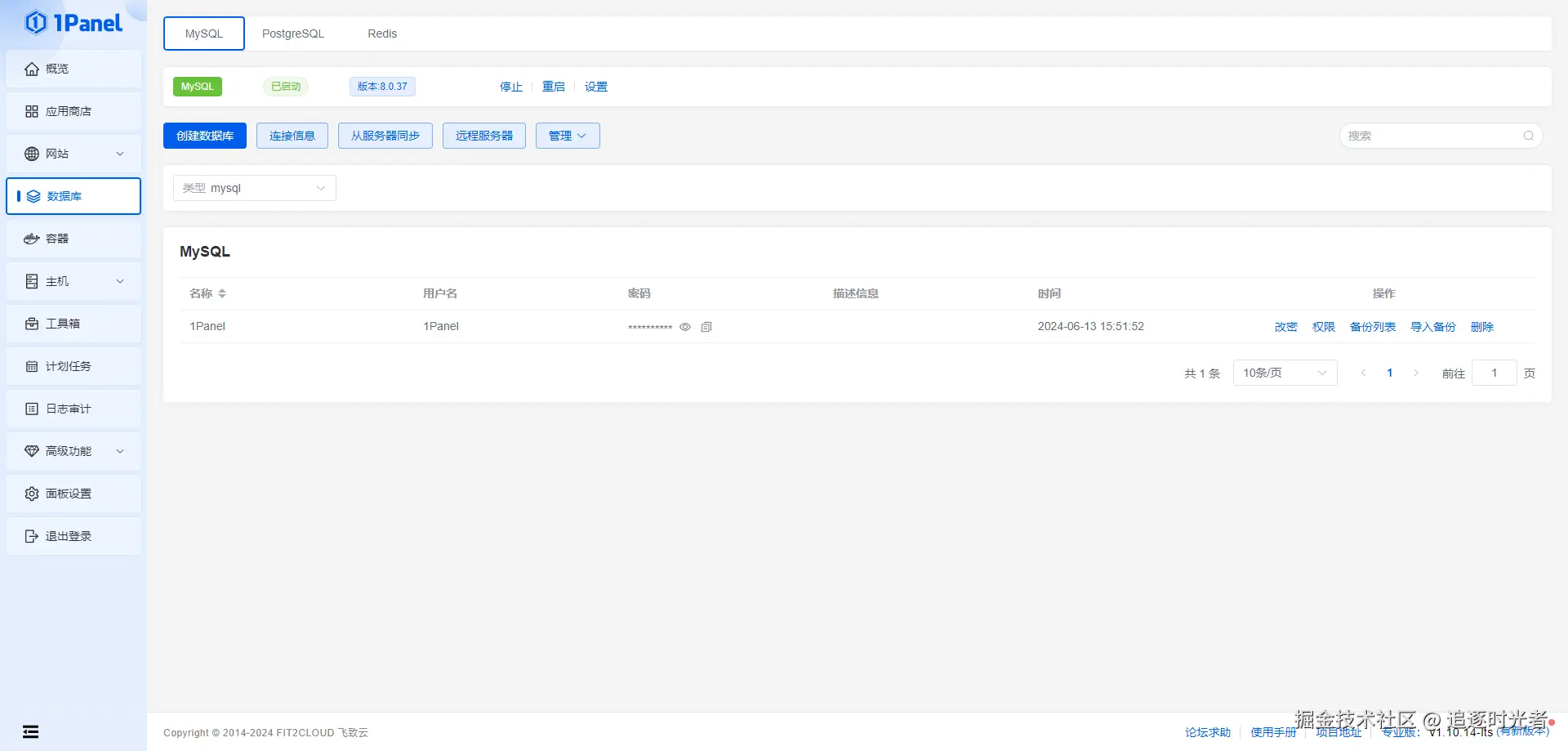Open the 概览 overview home icon
This screenshot has height=751, width=1568.
(32, 69)
